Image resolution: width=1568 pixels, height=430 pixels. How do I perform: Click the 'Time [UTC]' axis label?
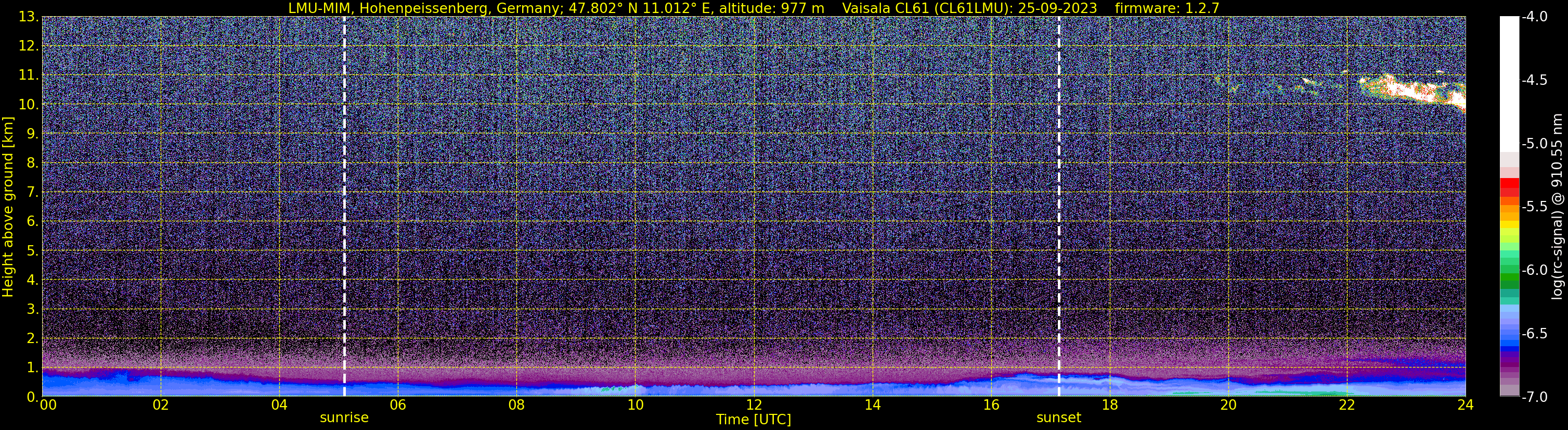coord(754,420)
